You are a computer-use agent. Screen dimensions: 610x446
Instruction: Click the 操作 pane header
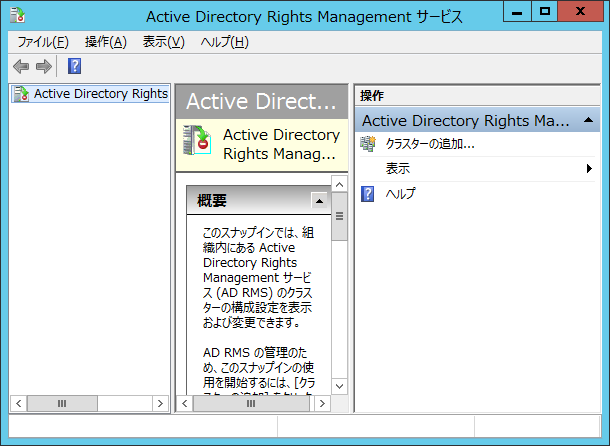click(x=478, y=96)
